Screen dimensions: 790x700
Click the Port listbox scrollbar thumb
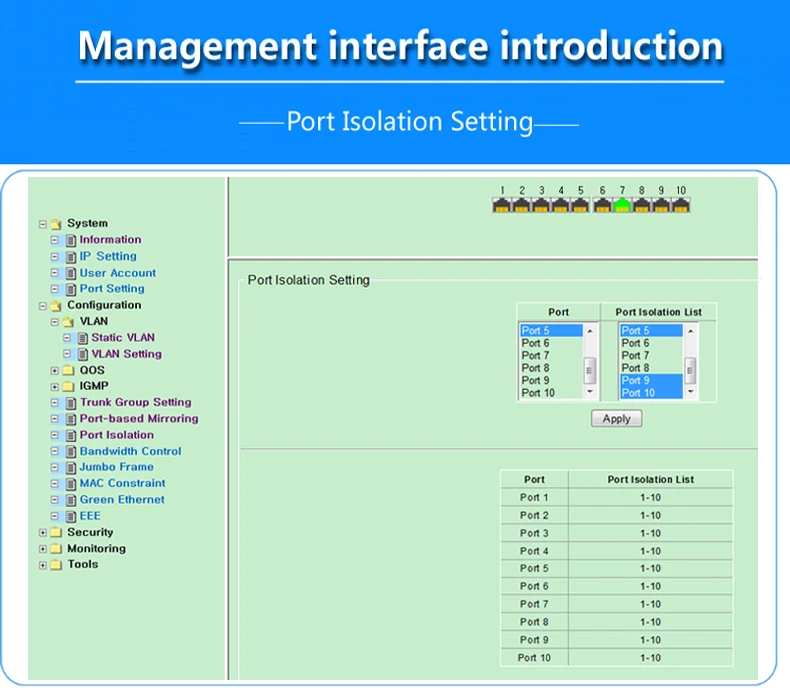[x=590, y=370]
